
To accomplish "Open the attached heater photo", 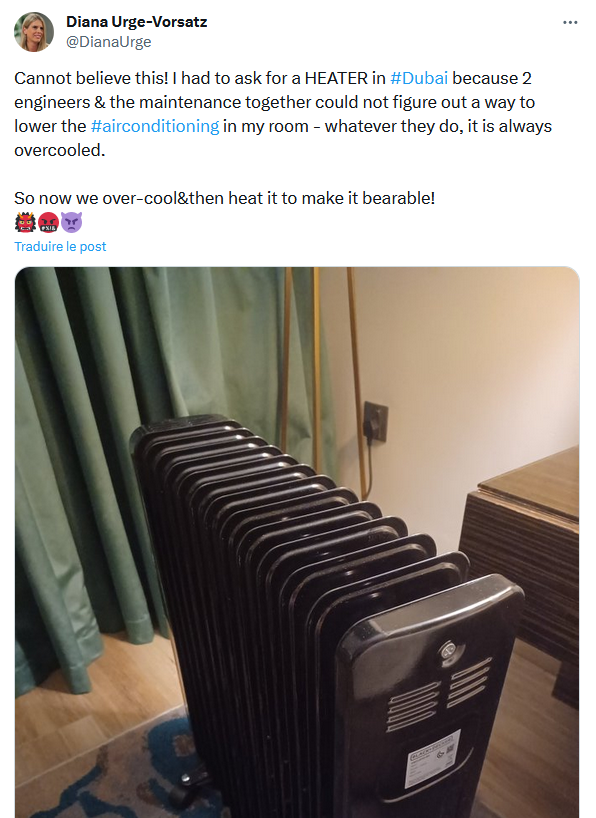I will click(297, 543).
